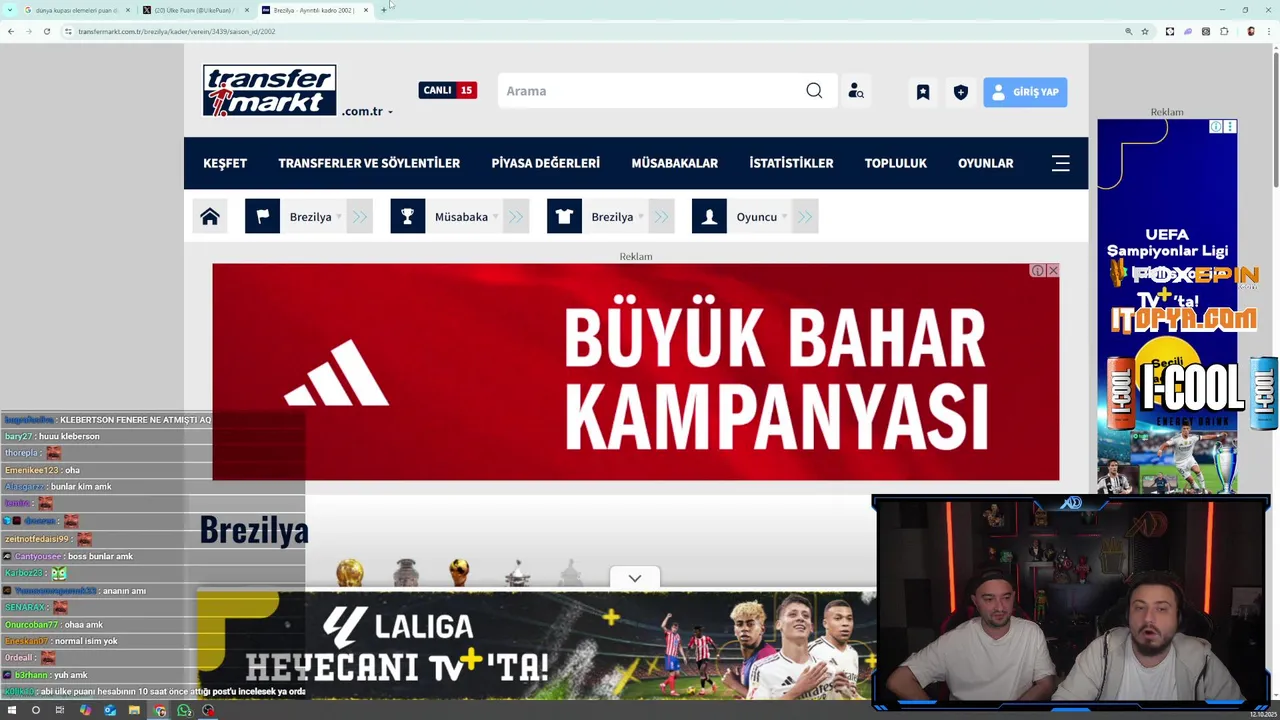Click the Adidas BÜYÜK BAHAR KAMPANYASI banner

pyautogui.click(x=635, y=372)
